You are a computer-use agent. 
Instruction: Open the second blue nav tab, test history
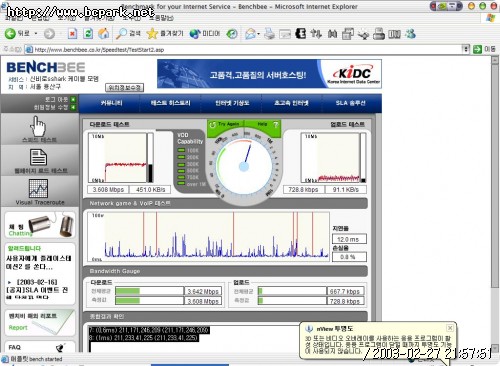pyautogui.click(x=170, y=103)
